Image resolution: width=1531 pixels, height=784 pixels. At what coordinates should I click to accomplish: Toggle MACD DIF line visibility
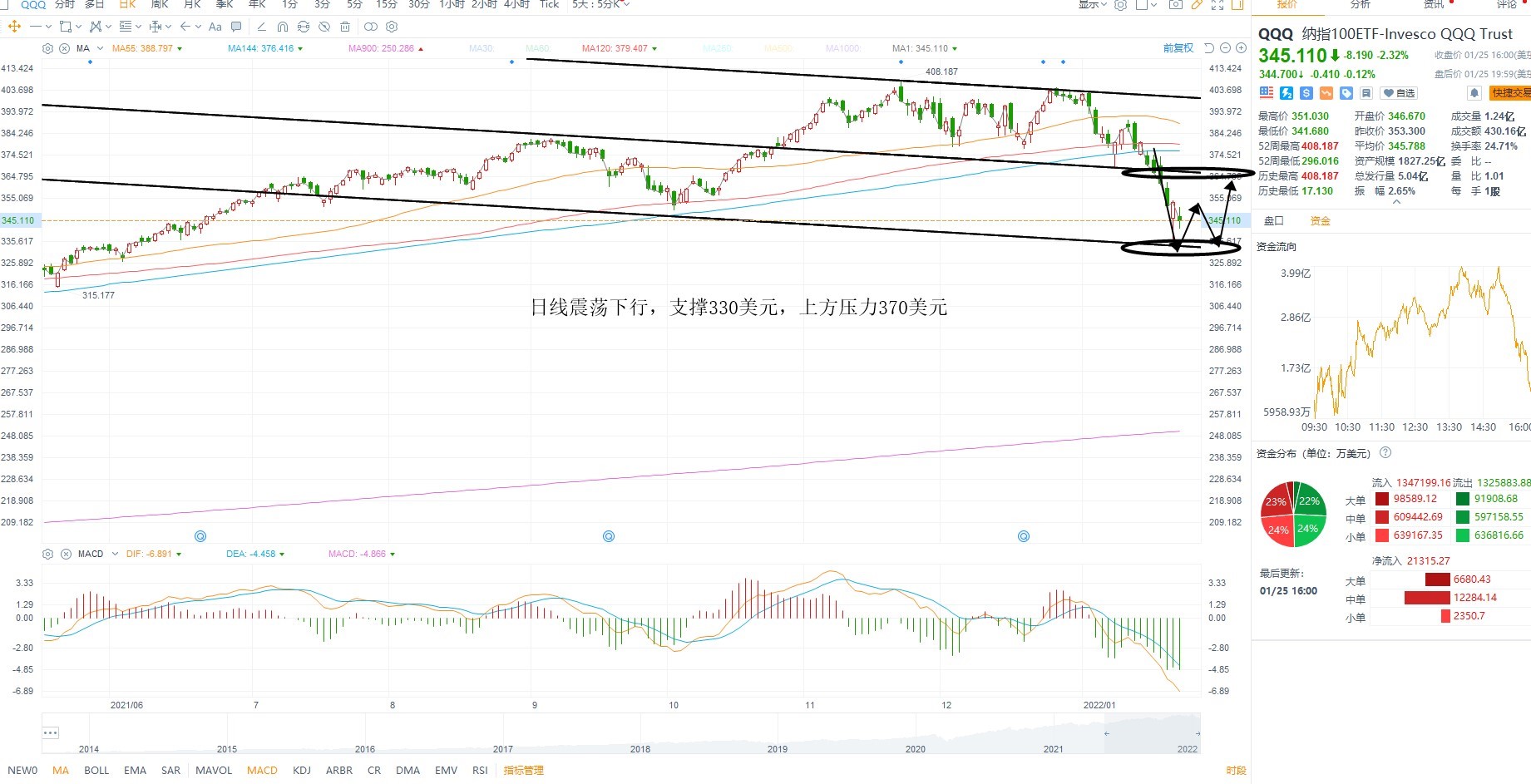153,554
